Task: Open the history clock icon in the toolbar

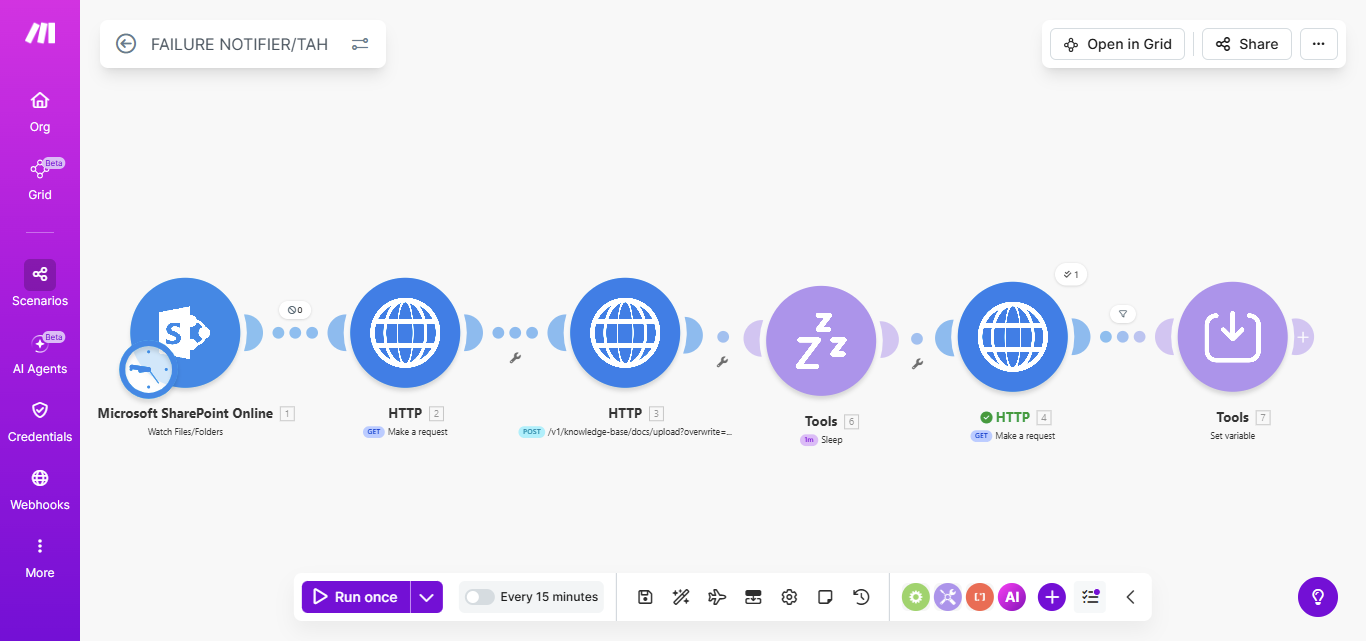Action: [861, 597]
